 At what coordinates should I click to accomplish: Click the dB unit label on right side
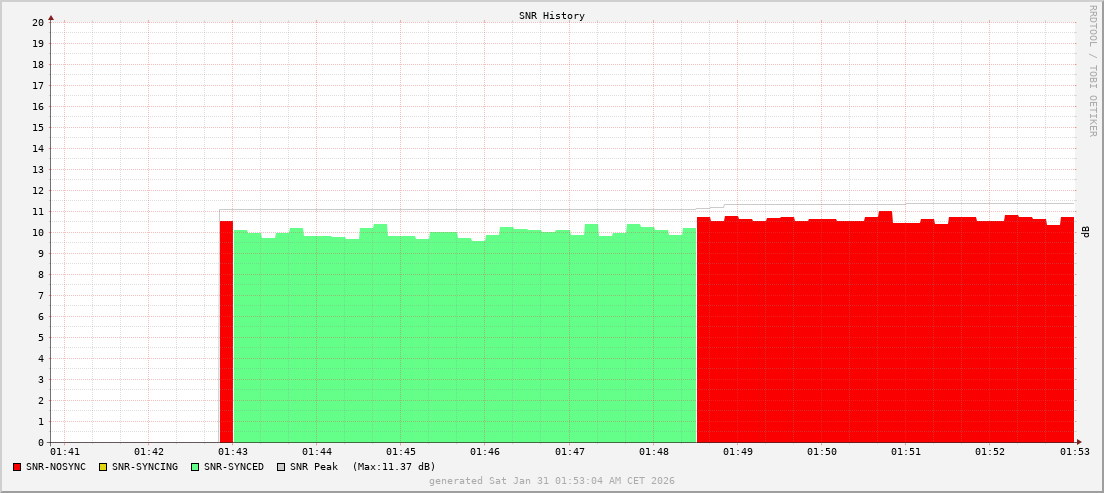point(1085,232)
